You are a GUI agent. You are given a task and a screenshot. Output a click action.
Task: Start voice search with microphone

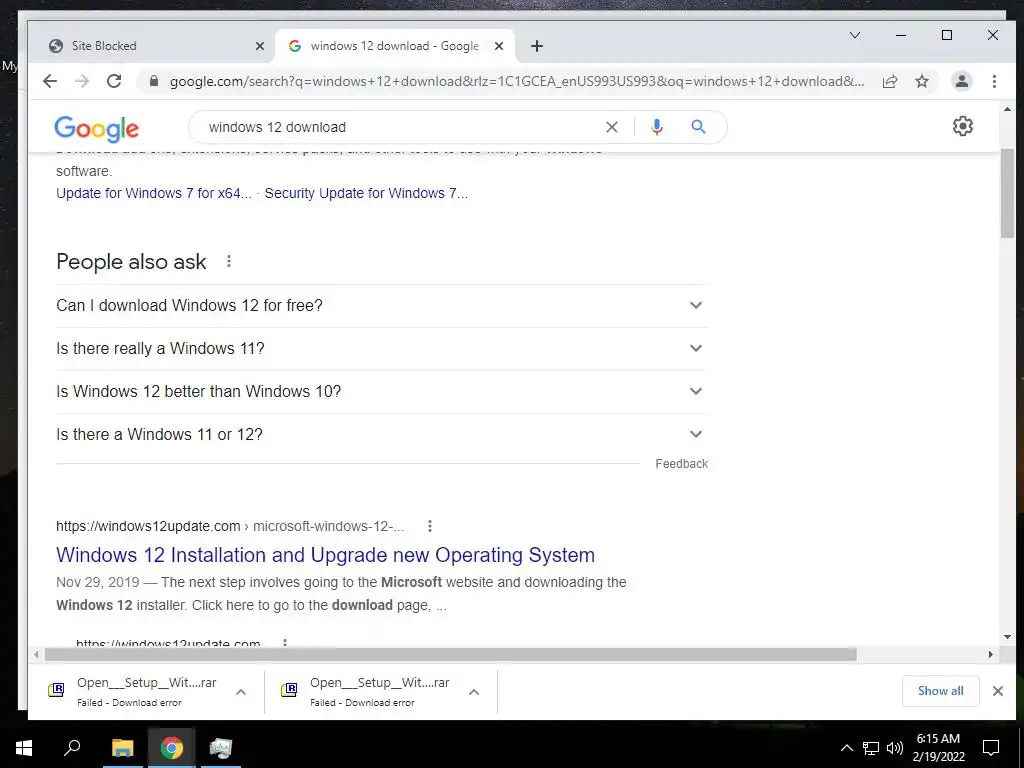click(x=656, y=127)
